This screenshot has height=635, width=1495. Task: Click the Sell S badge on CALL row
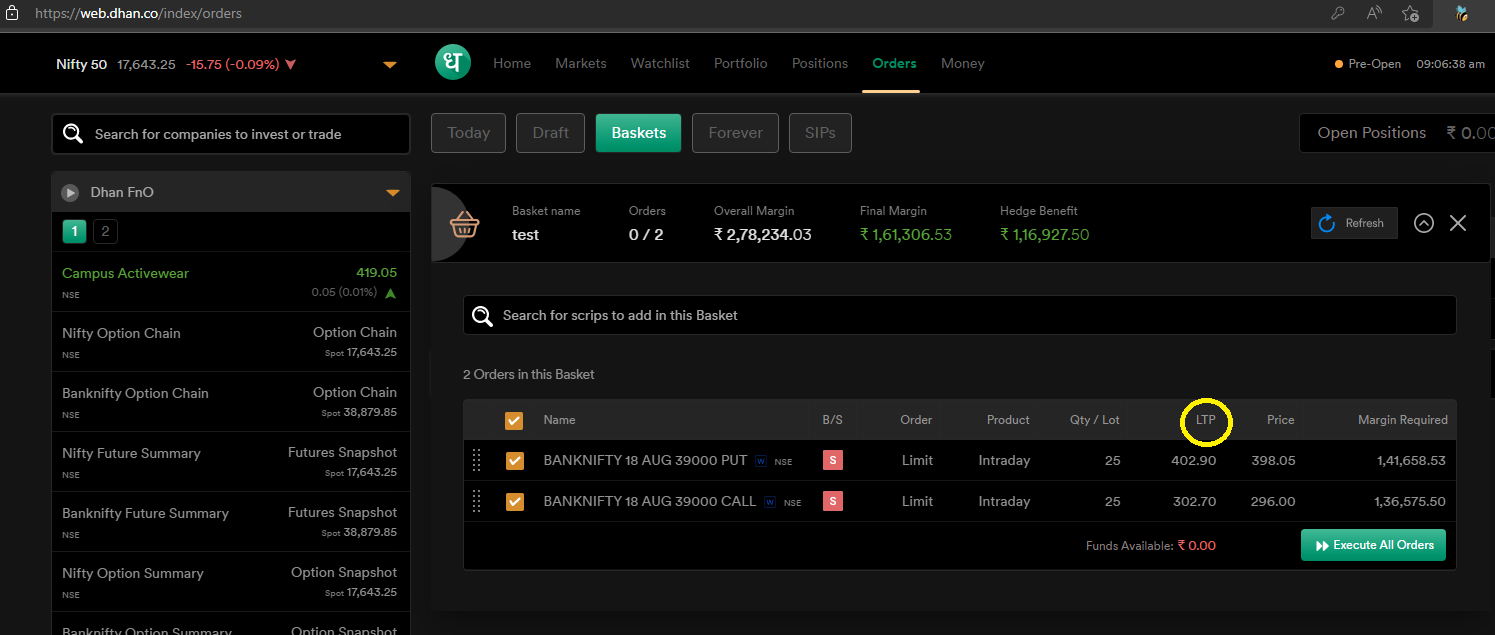(832, 501)
